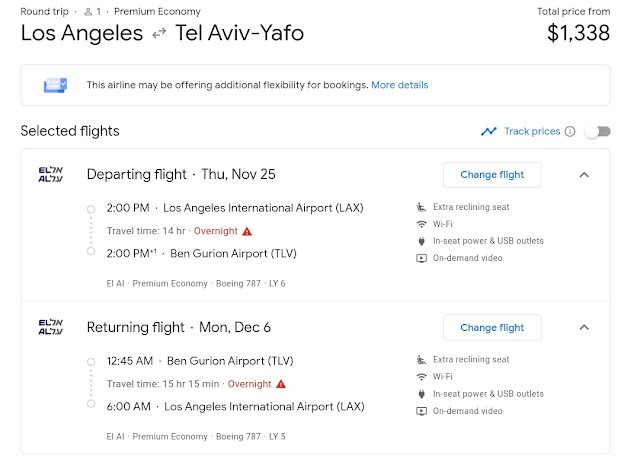The image size is (640, 468).
Task: Open the Track prices info icon
Action: click(570, 131)
